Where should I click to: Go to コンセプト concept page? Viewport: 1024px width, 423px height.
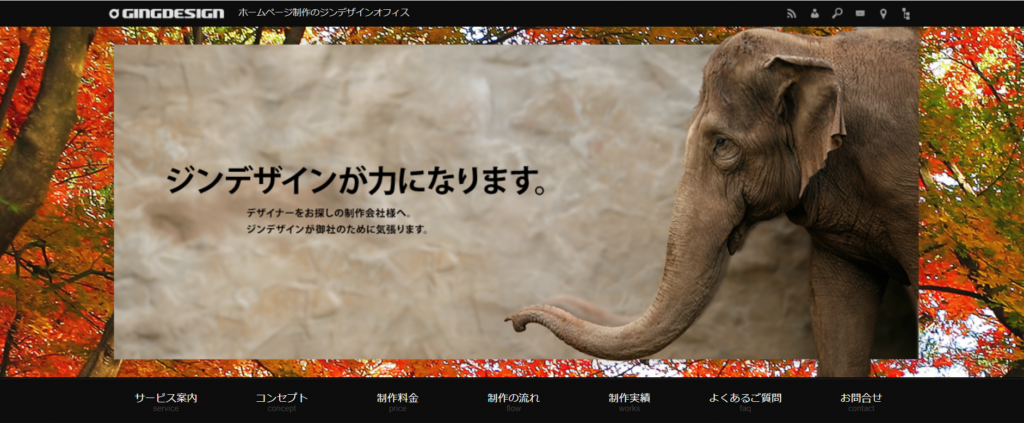281,402
